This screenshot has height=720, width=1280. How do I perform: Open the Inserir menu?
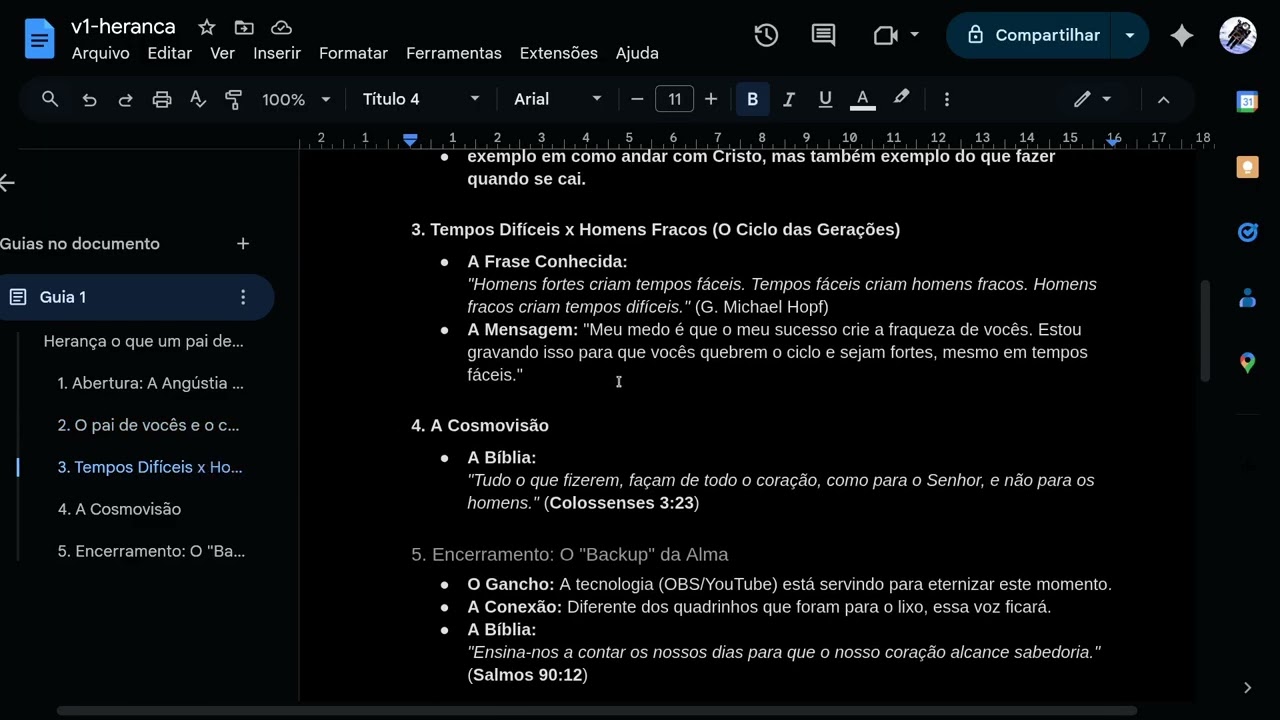pyautogui.click(x=277, y=53)
